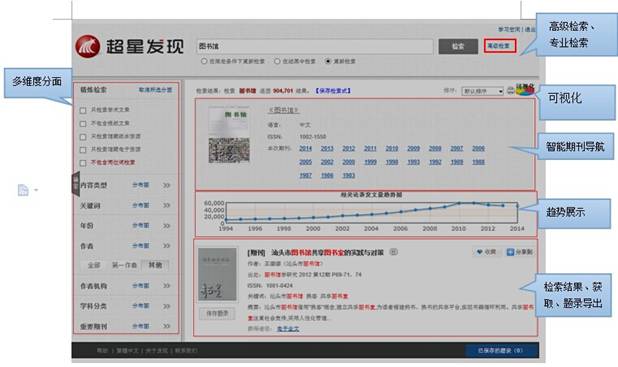The width and height of the screenshot is (618, 367).
Task: Tick the red-labeled last refine checkbox
Action: coord(83,163)
